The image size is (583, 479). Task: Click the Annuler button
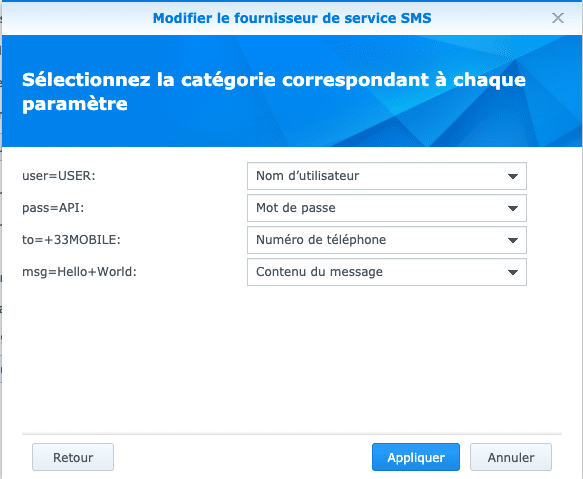511,457
